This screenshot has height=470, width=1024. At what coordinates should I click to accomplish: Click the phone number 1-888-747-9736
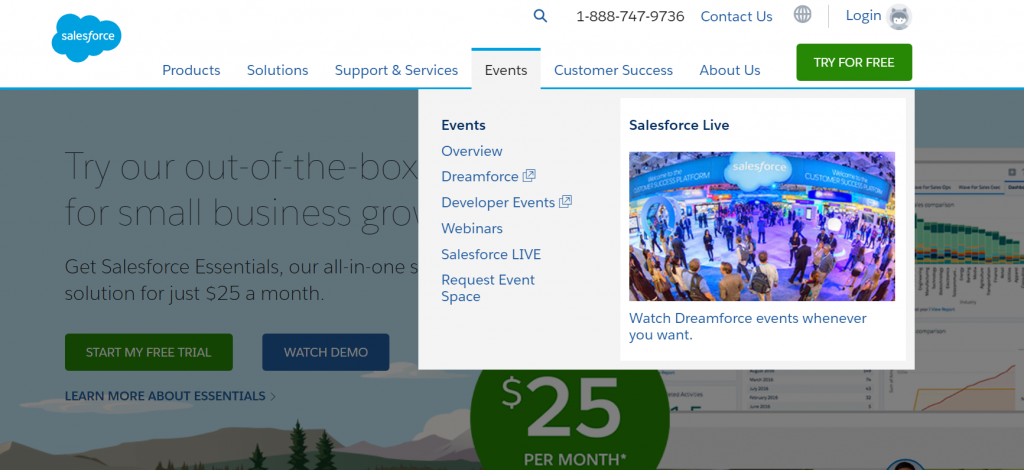tap(630, 16)
